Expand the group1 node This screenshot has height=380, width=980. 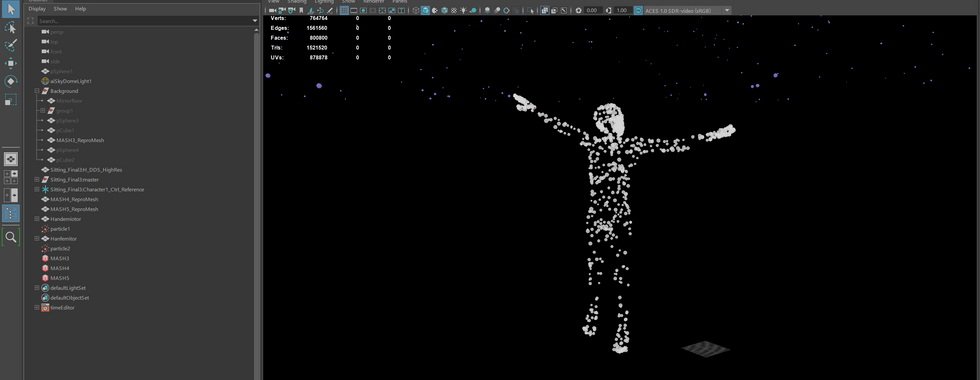click(42, 111)
